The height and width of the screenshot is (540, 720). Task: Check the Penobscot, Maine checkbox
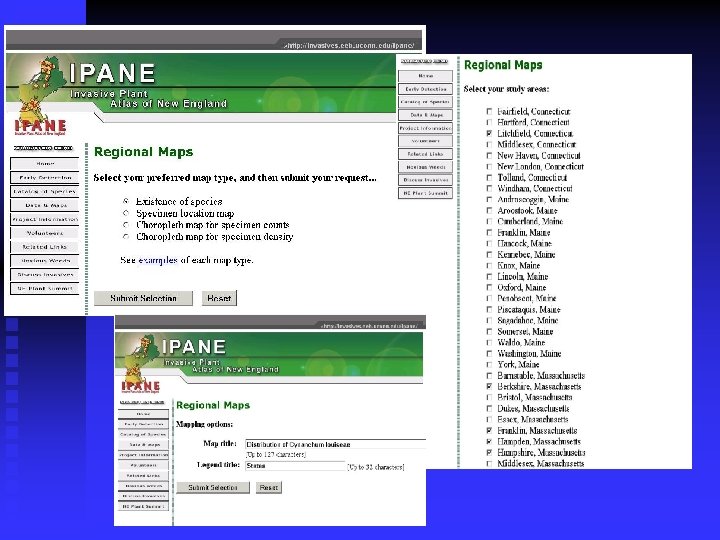coord(489,298)
